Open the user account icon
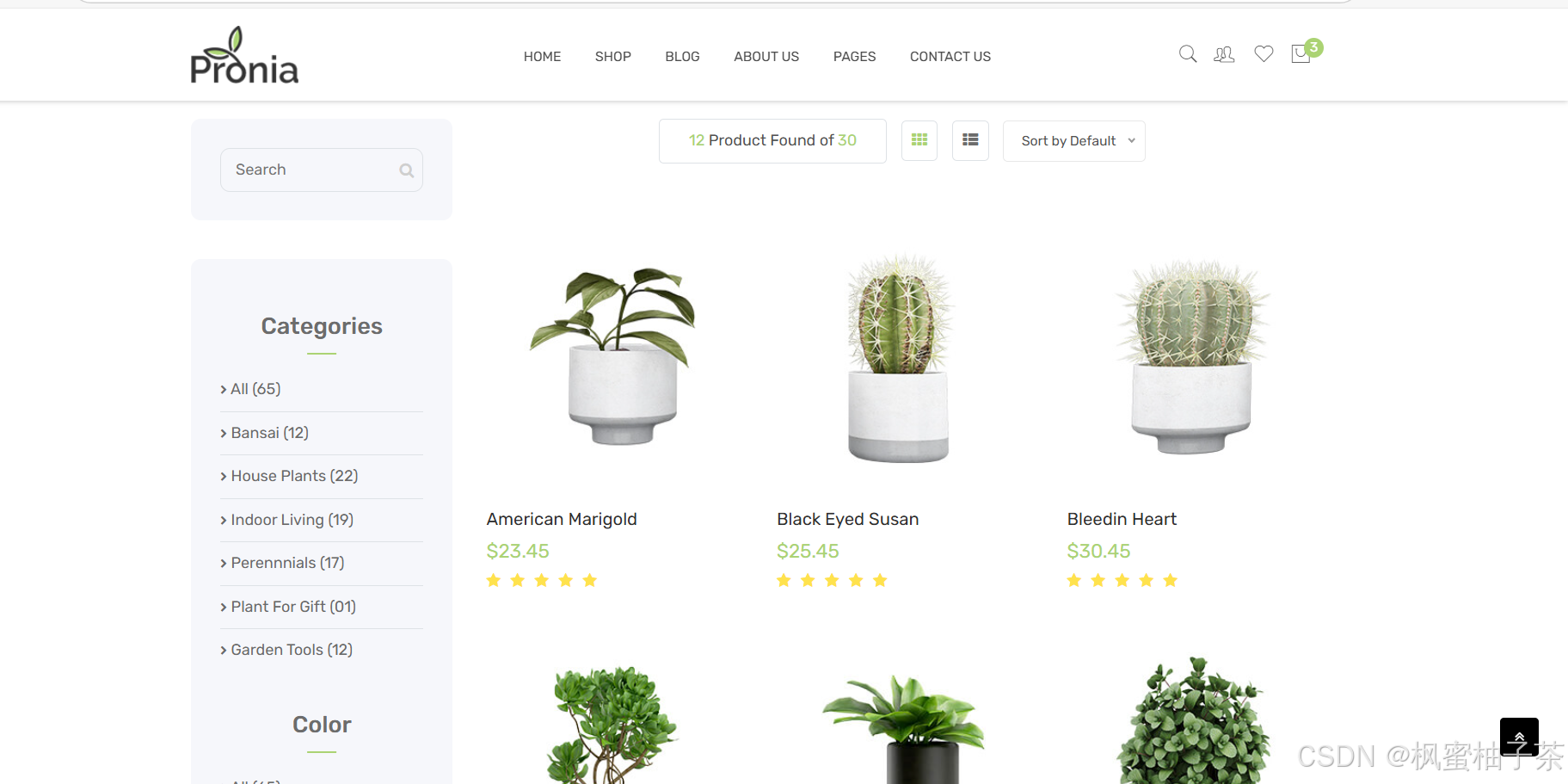 [x=1224, y=54]
